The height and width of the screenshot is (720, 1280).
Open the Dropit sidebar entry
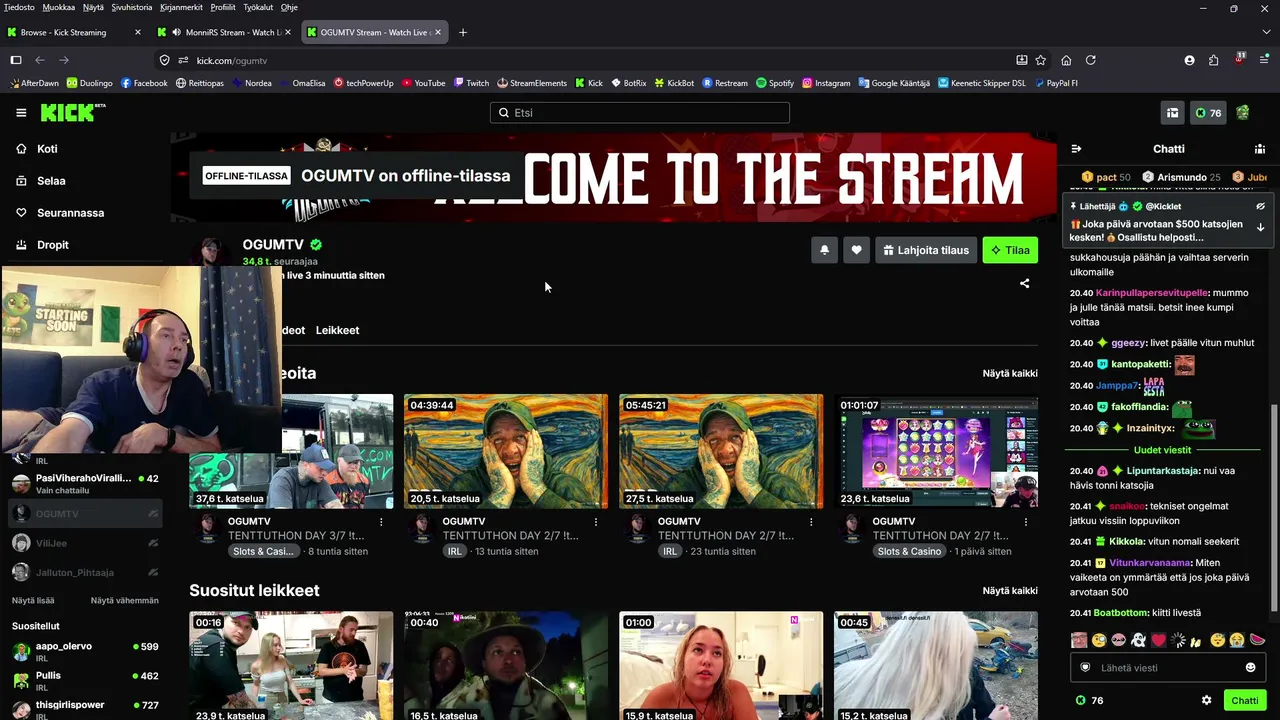coord(53,245)
